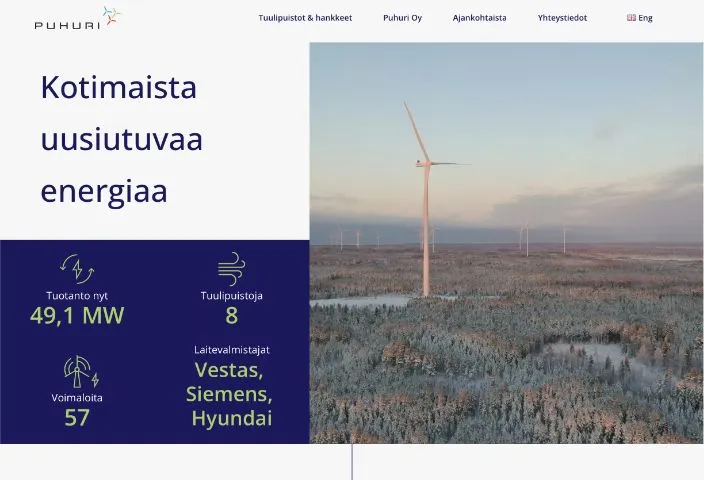Click the Laitevalmistajat label

[x=232, y=350]
